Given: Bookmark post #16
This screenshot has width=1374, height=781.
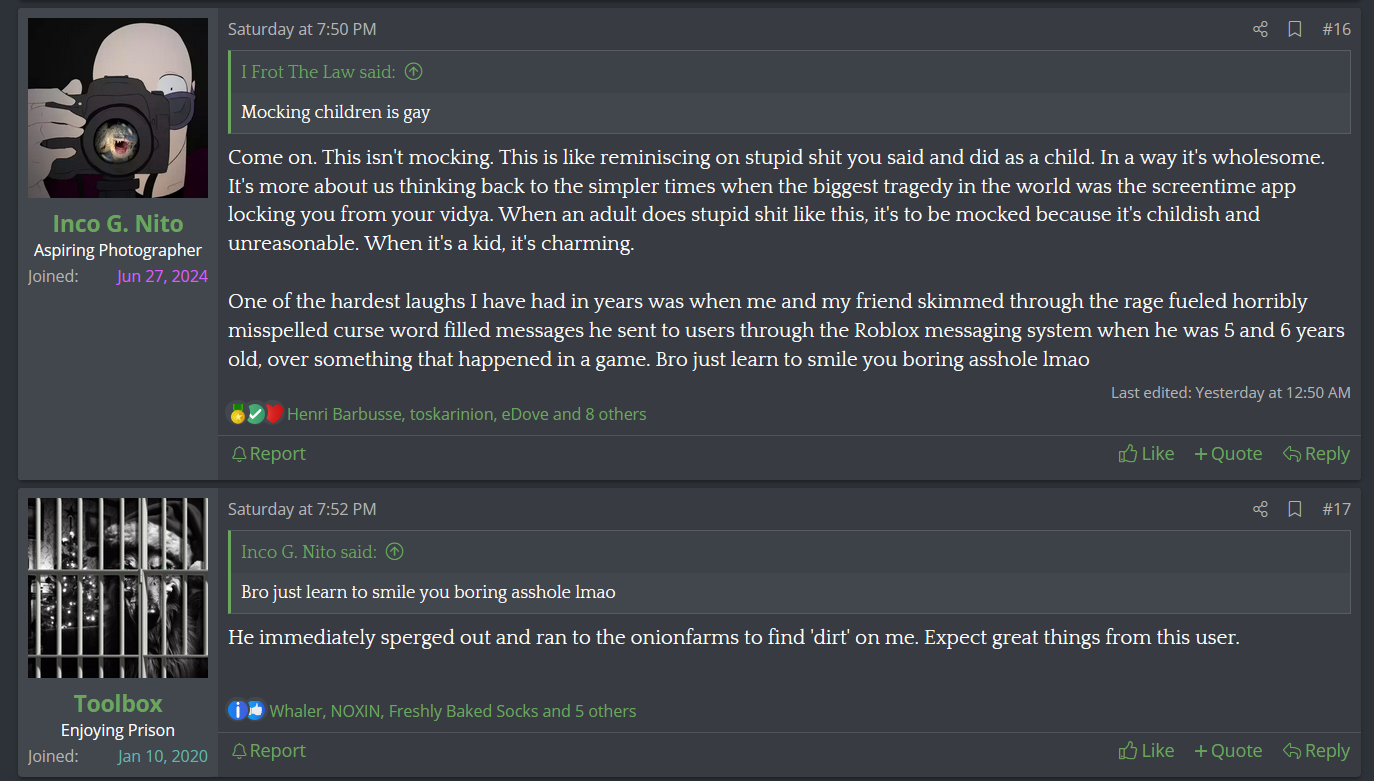Looking at the screenshot, I should point(1295,29).
